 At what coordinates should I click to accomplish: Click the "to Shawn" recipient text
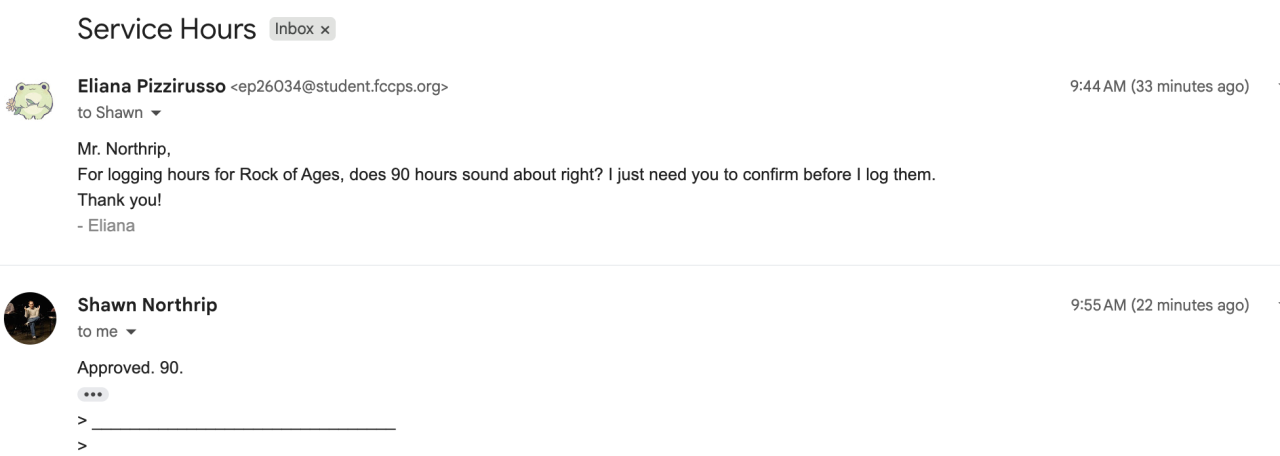[x=110, y=113]
